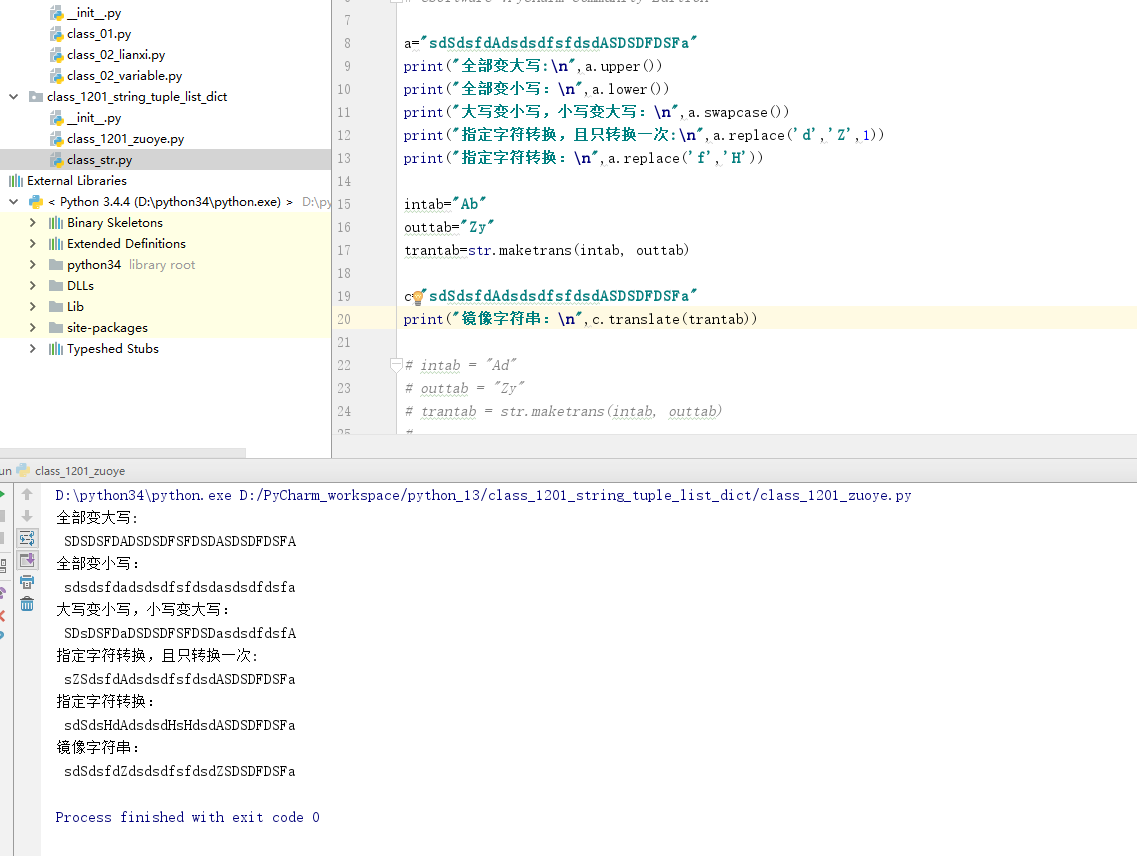Click line number 17 in the gutter

point(344,250)
